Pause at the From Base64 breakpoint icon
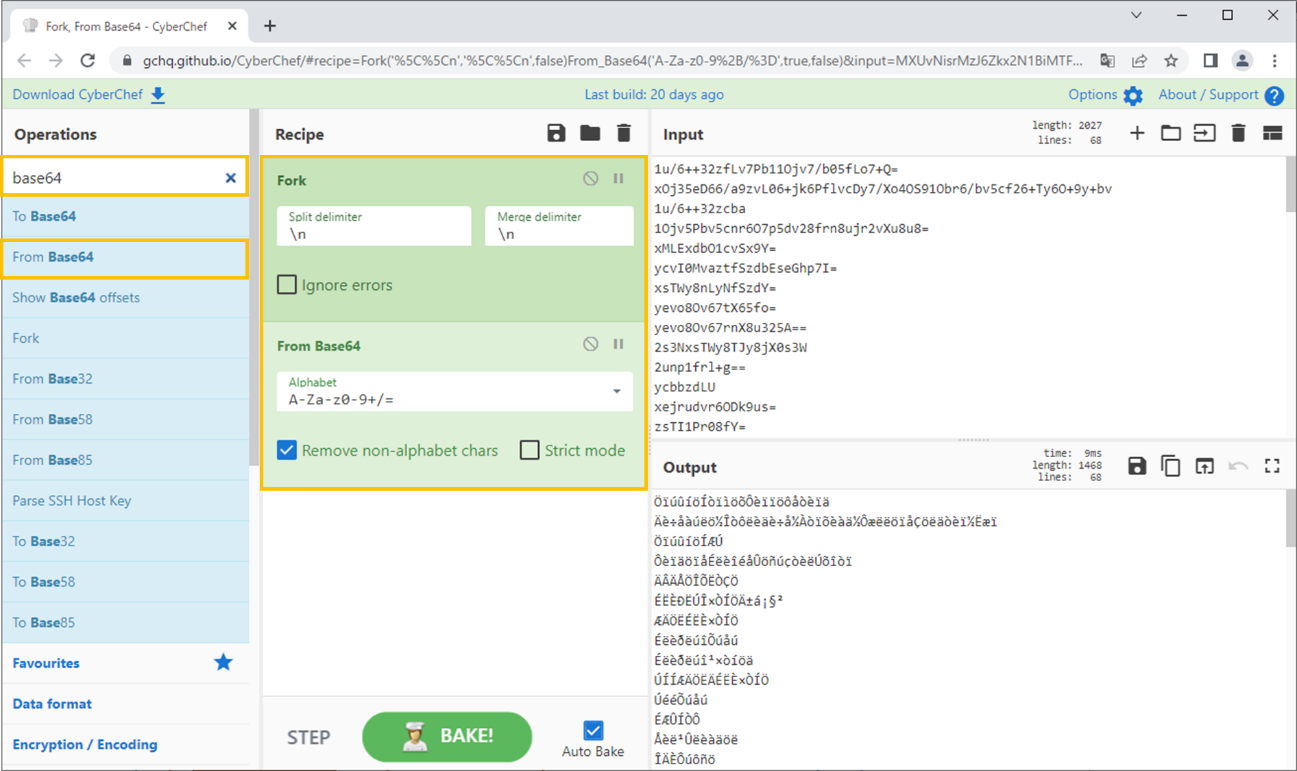1297x771 pixels. pos(619,345)
